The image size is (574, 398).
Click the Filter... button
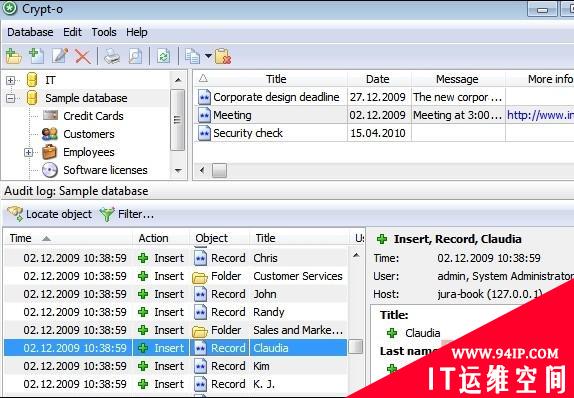click(x=127, y=214)
